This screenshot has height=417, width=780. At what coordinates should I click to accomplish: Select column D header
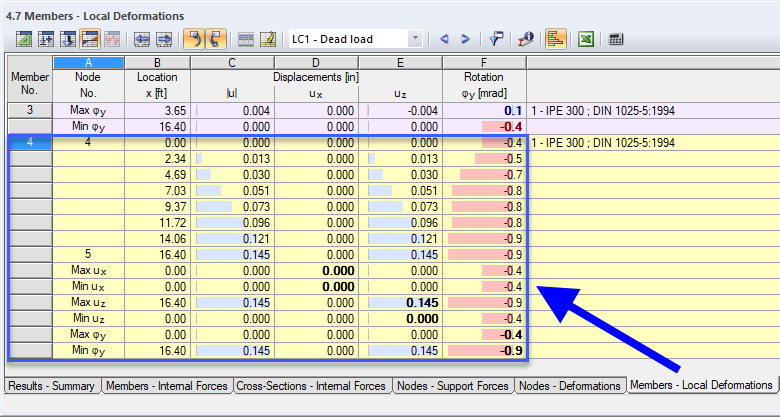pyautogui.click(x=316, y=63)
